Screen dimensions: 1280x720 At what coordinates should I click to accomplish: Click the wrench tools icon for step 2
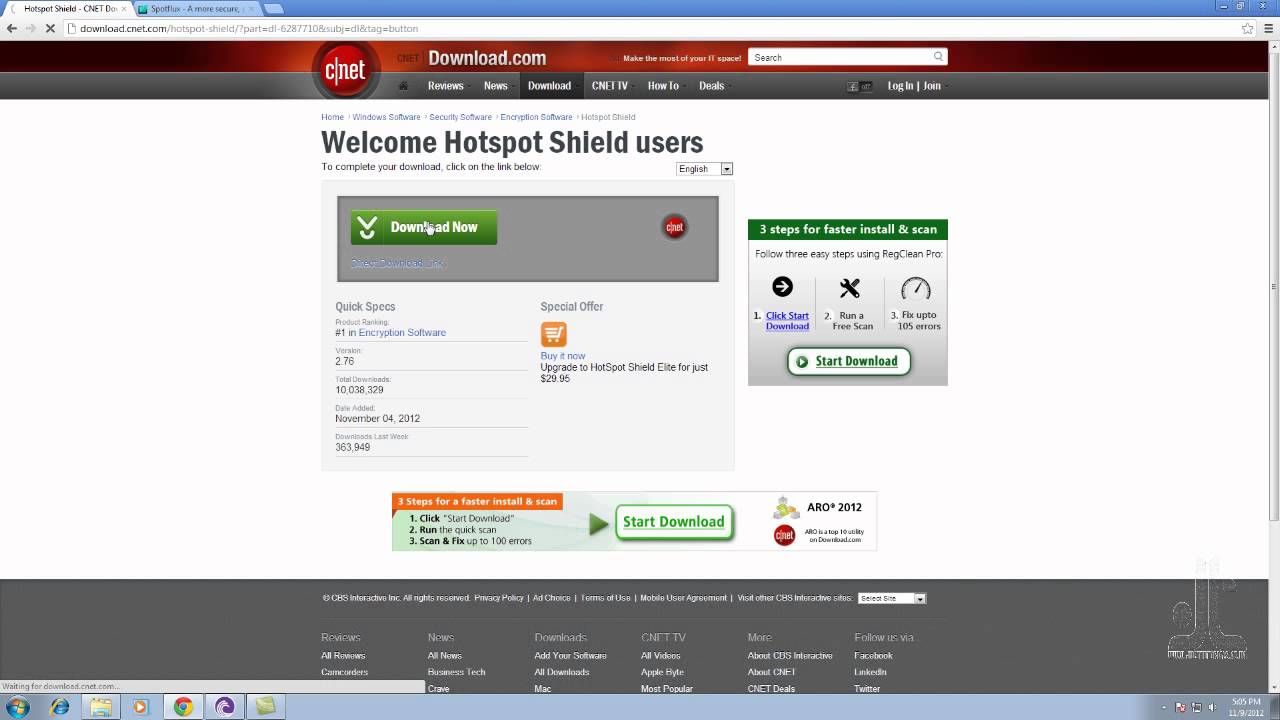coord(850,288)
